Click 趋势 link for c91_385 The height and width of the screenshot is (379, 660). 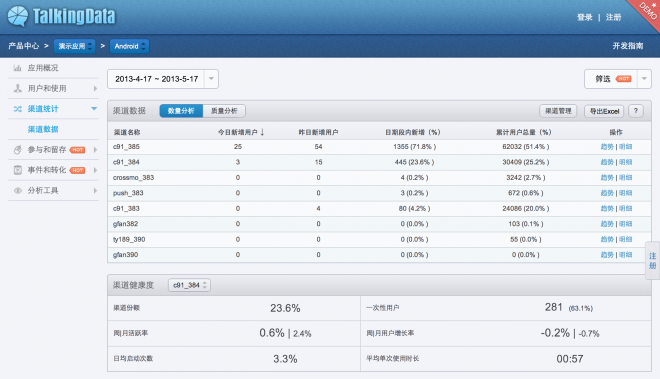pos(607,147)
